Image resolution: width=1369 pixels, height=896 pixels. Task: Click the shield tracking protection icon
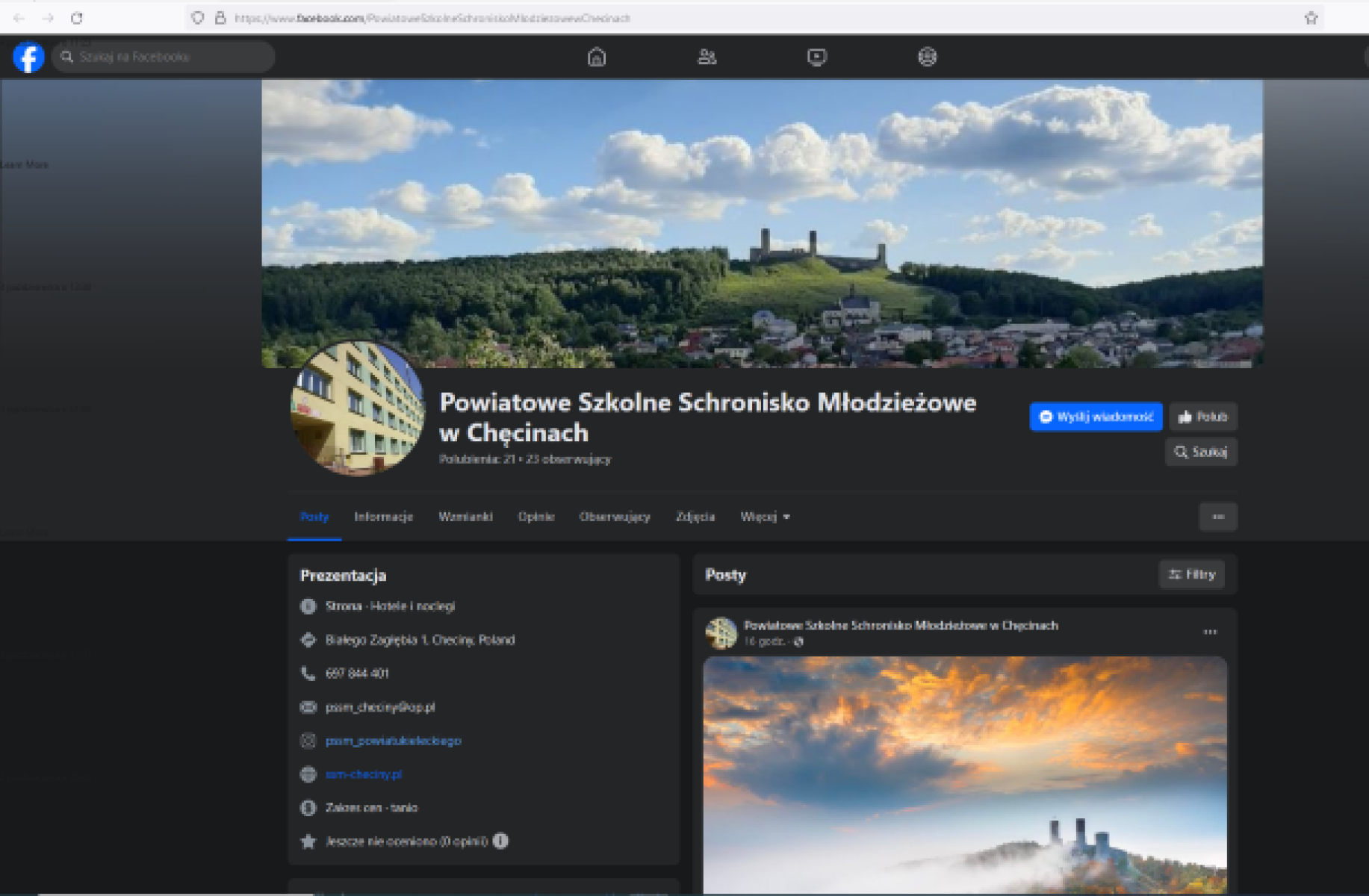tap(197, 18)
